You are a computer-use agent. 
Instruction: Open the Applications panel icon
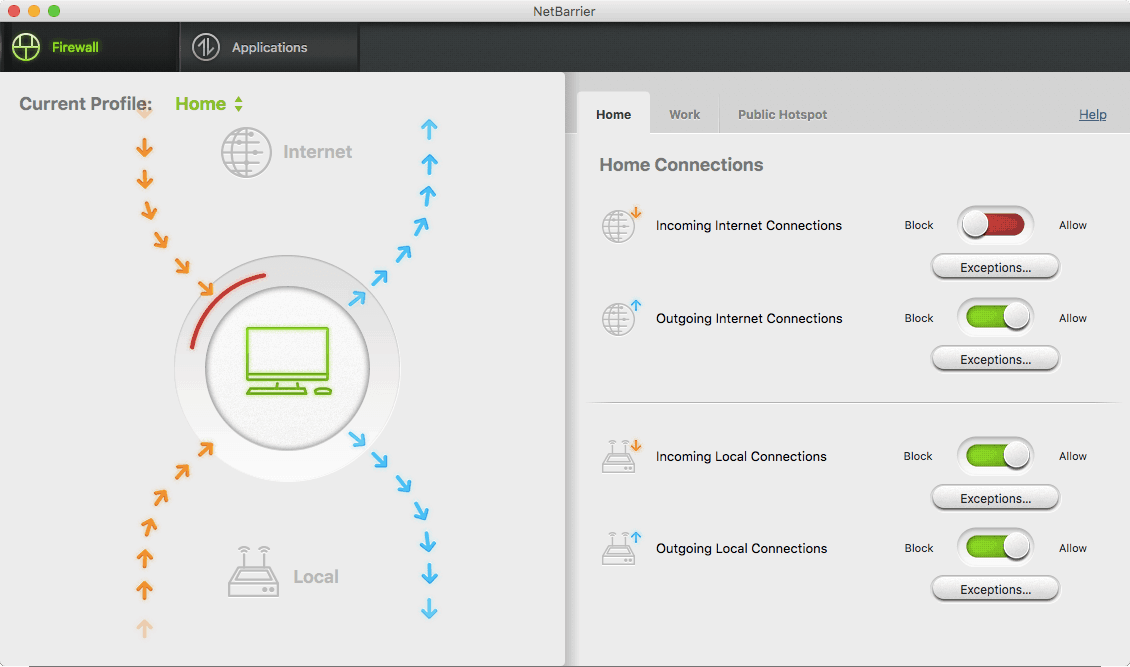(205, 46)
